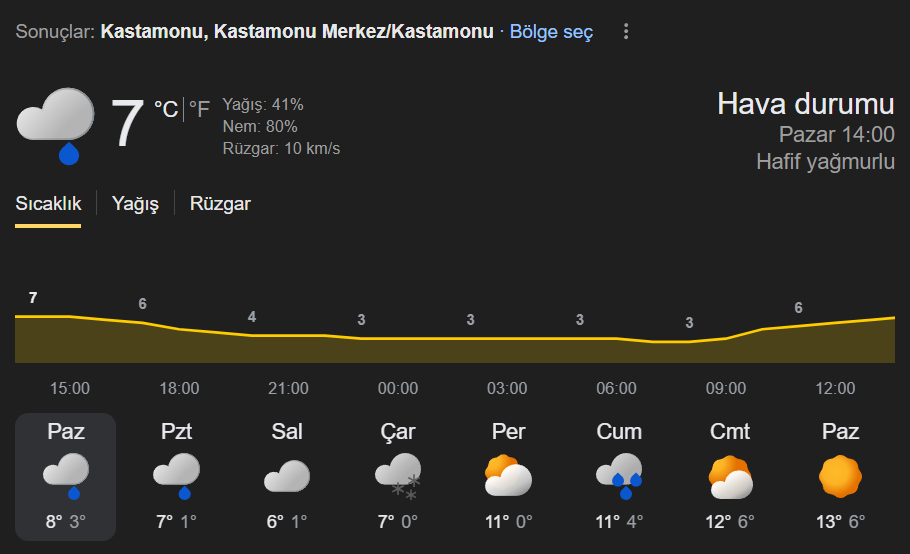The image size is (910, 554).
Task: Select the highlighted Paz day forecast card
Action: 66,476
